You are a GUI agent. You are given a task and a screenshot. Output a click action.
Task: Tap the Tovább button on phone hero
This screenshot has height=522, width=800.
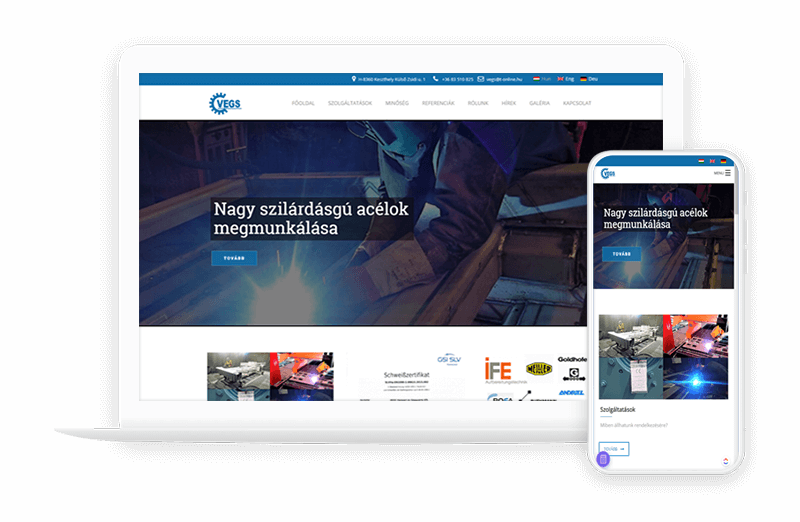[x=621, y=254]
